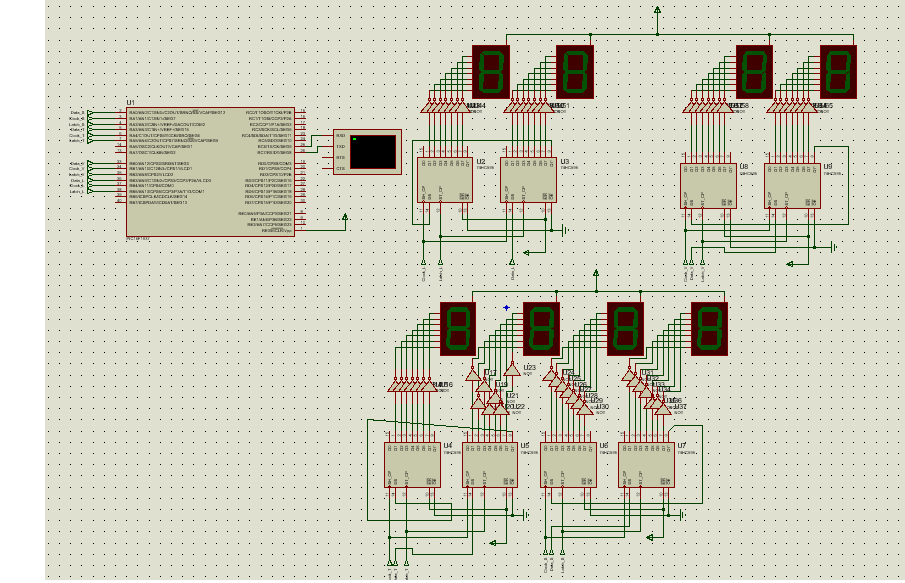The image size is (905, 583).
Task: Select shift register U6
Action: coord(569,465)
